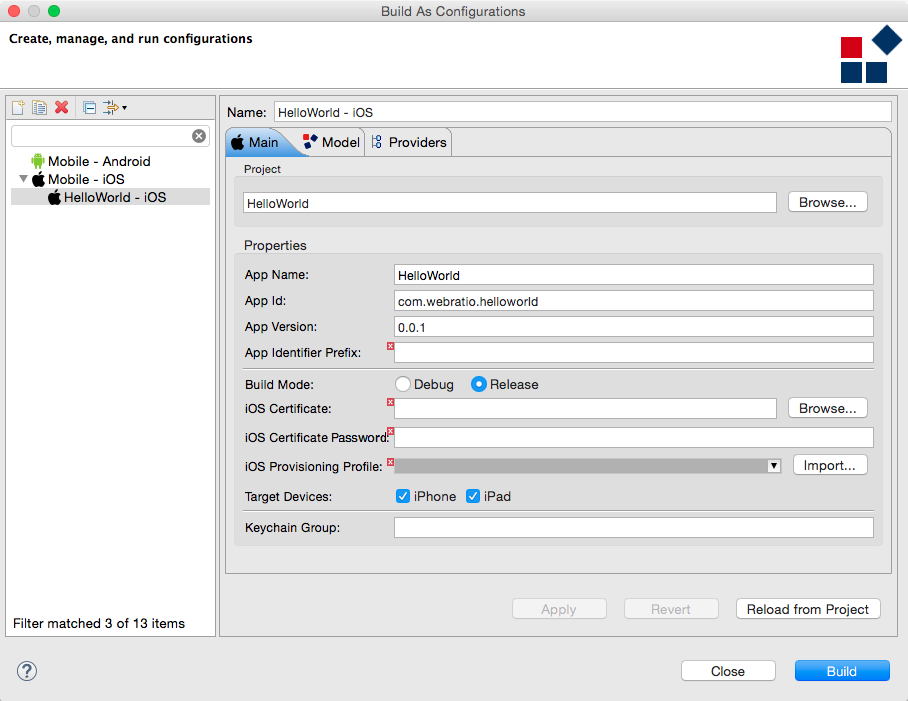The height and width of the screenshot is (701, 908).
Task: Click error marker next to Certificate Password
Action: point(391,431)
